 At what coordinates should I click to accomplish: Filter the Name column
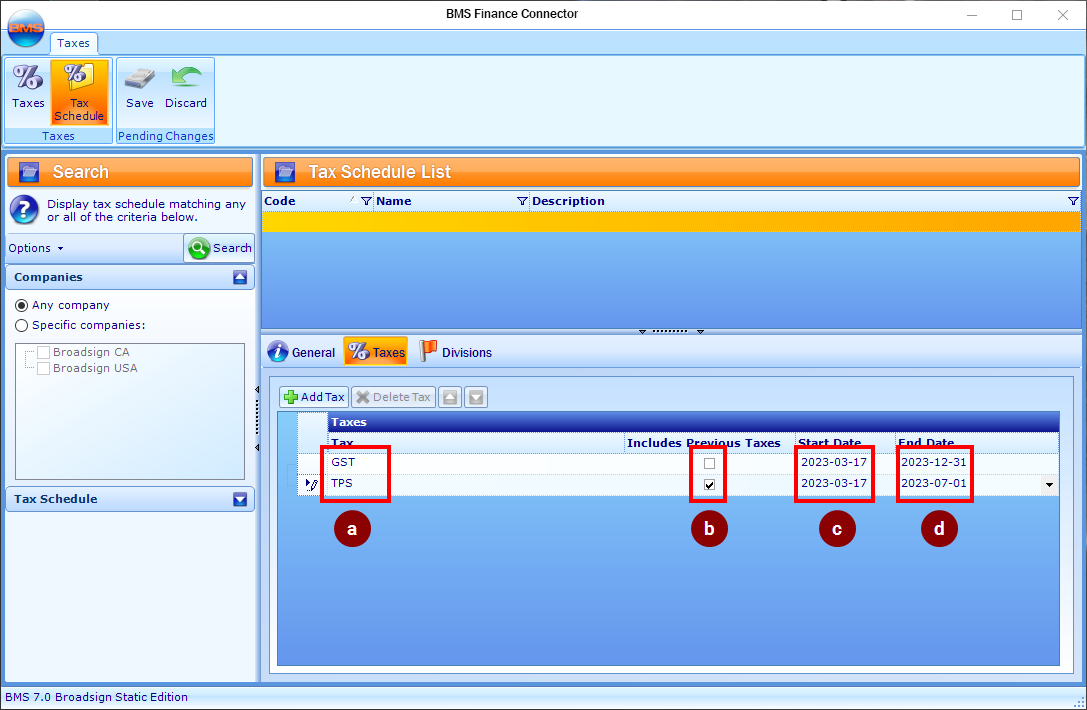click(x=522, y=201)
